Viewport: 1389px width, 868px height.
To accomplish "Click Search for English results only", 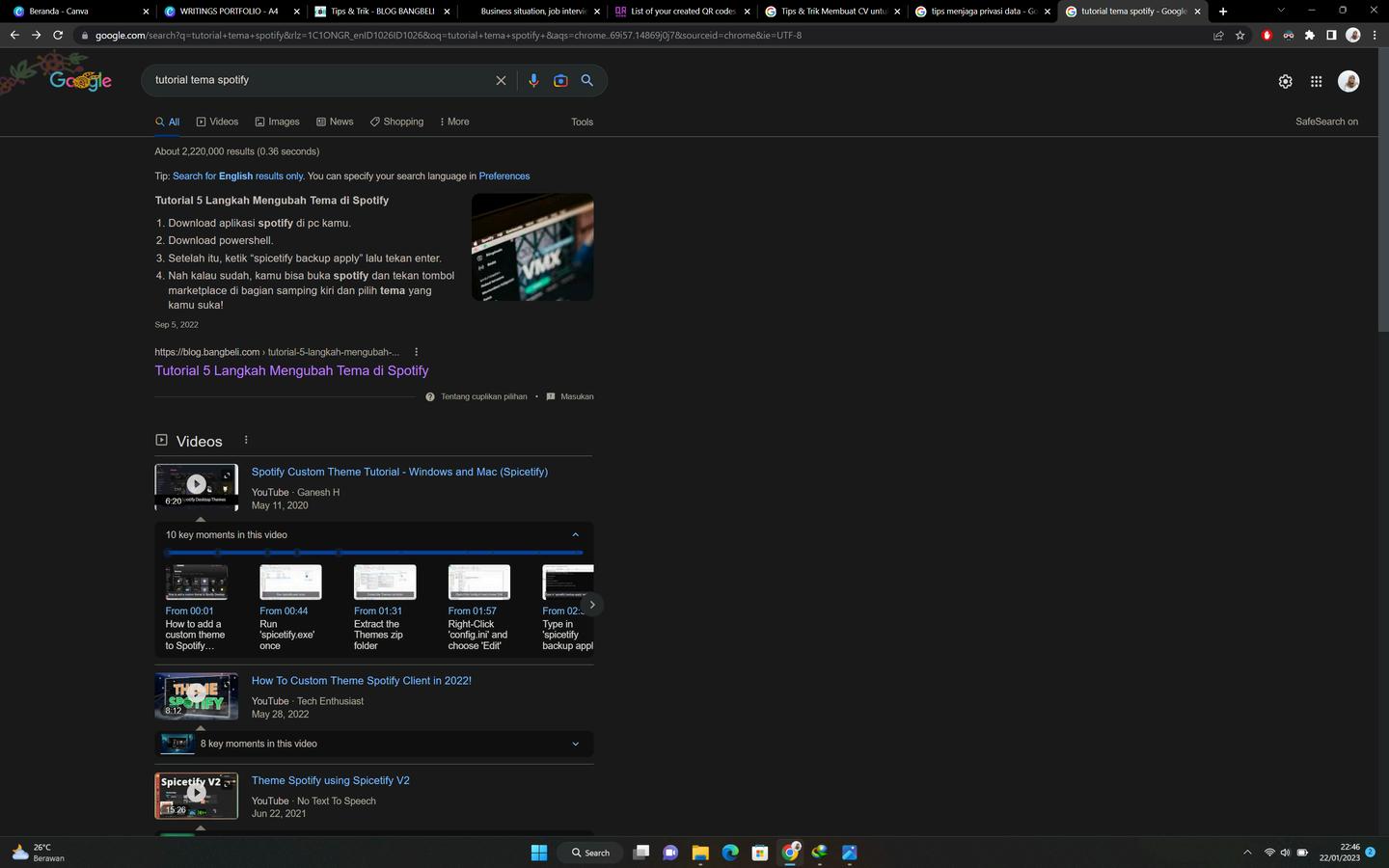I will pyautogui.click(x=237, y=176).
